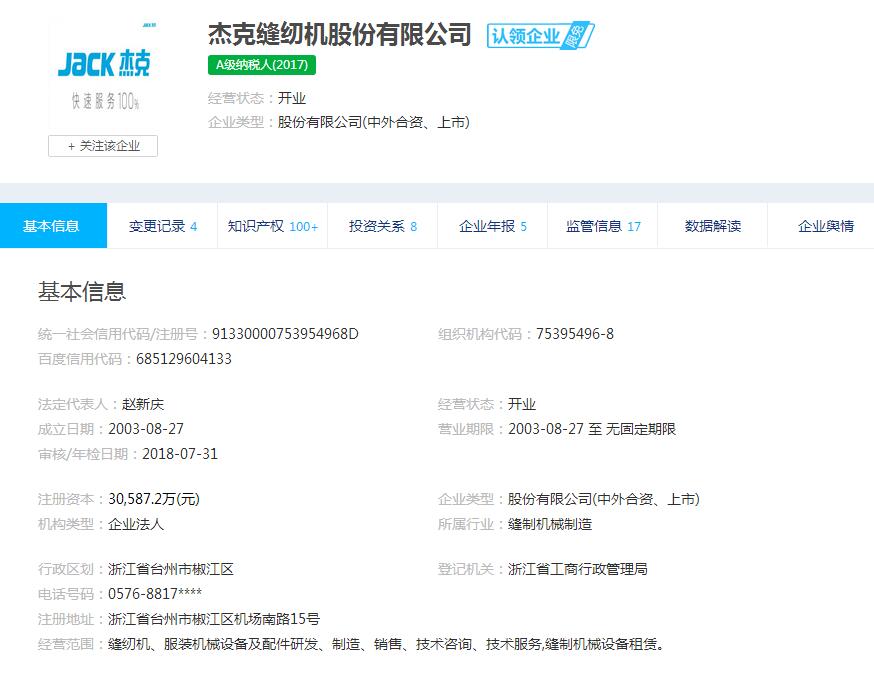This screenshot has height=700, width=874.
Task: Click the company name 杰克缝纫机股份有限公司 heading
Action: click(340, 35)
